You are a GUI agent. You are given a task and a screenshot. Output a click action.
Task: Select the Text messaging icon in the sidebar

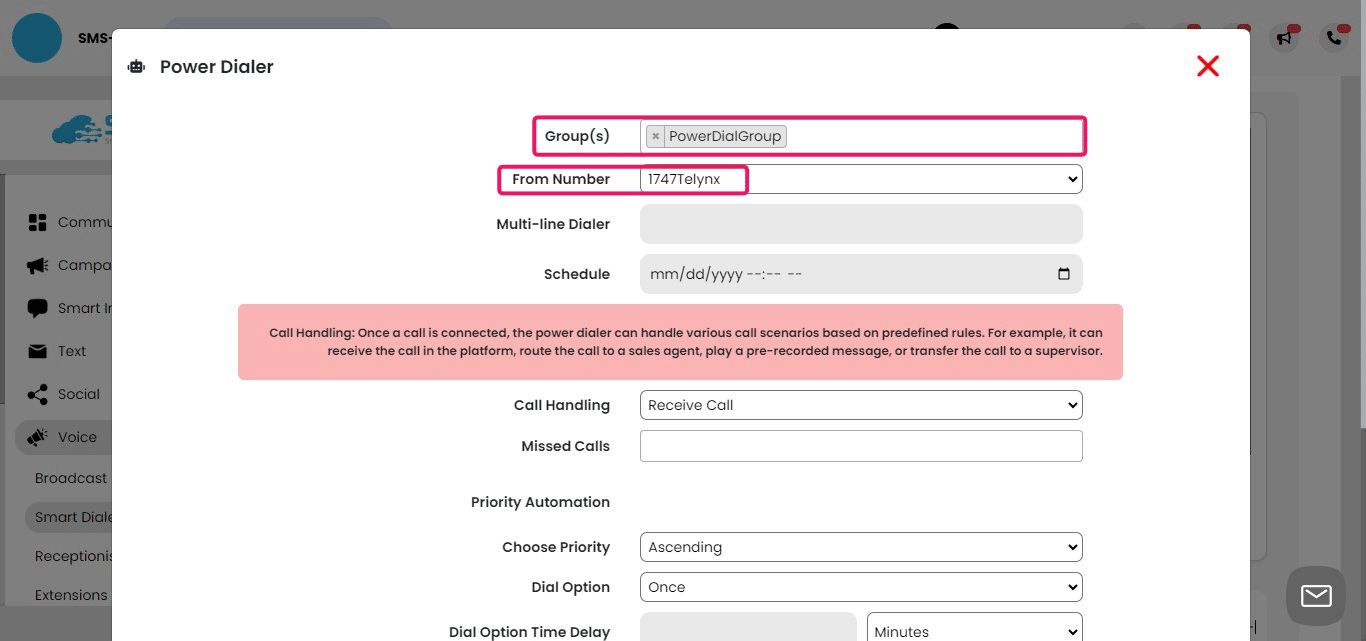click(x=37, y=351)
